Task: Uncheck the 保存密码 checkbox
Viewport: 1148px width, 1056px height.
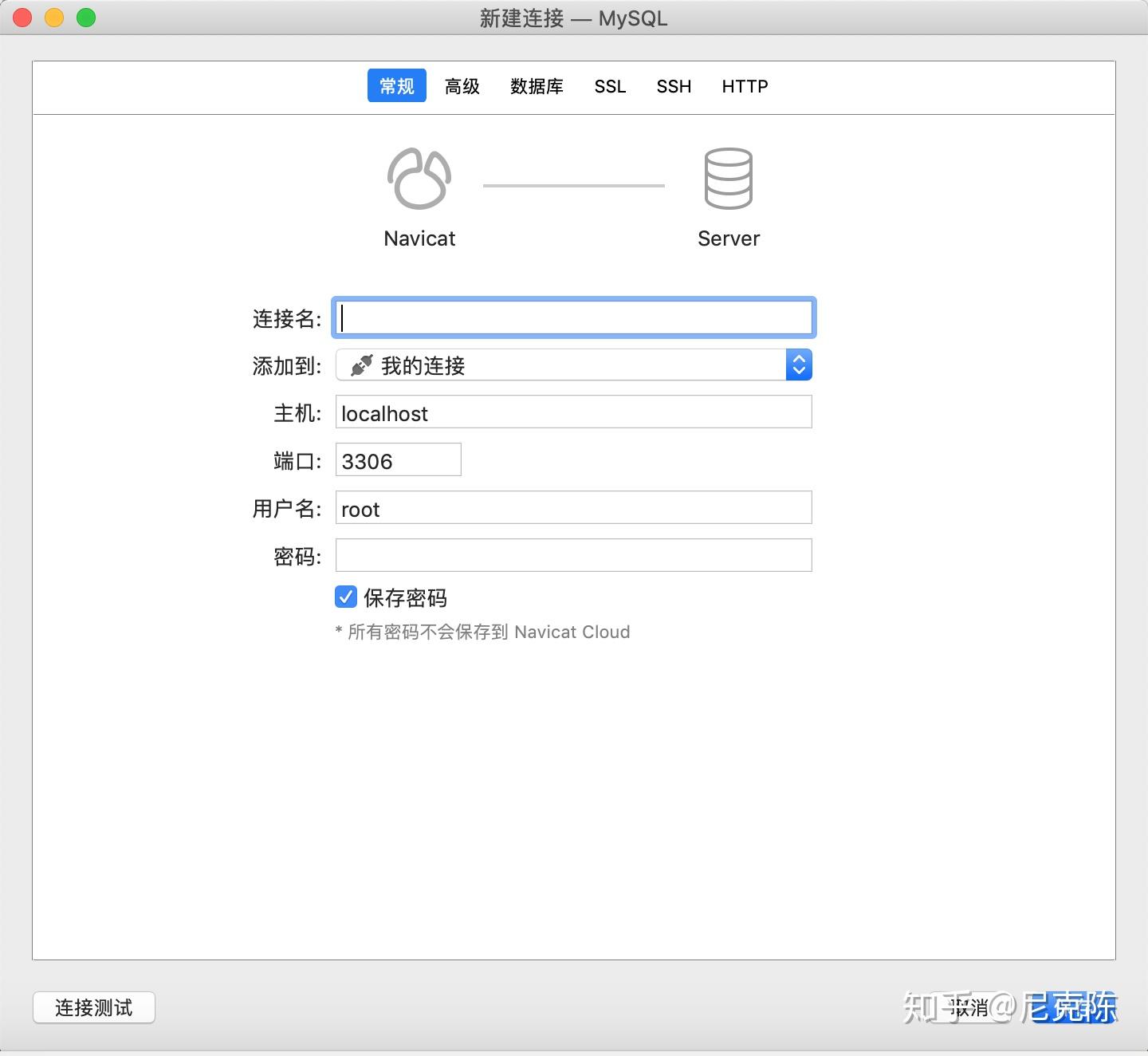Action: 345,597
